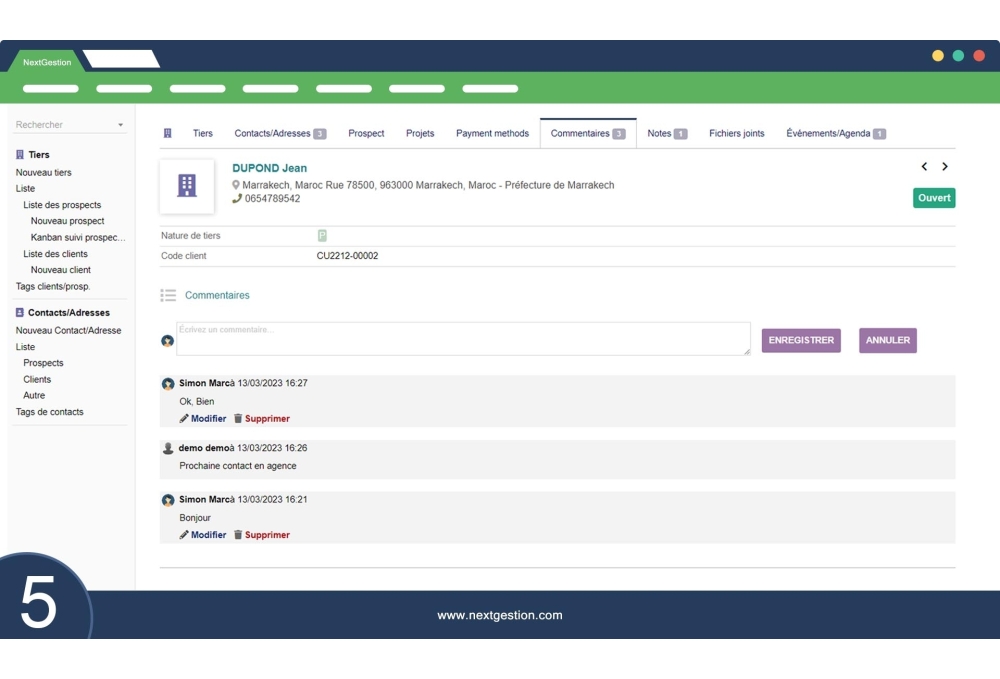This screenshot has width=1000, height=679.
Task: Click the Ouvert status button
Action: [933, 198]
